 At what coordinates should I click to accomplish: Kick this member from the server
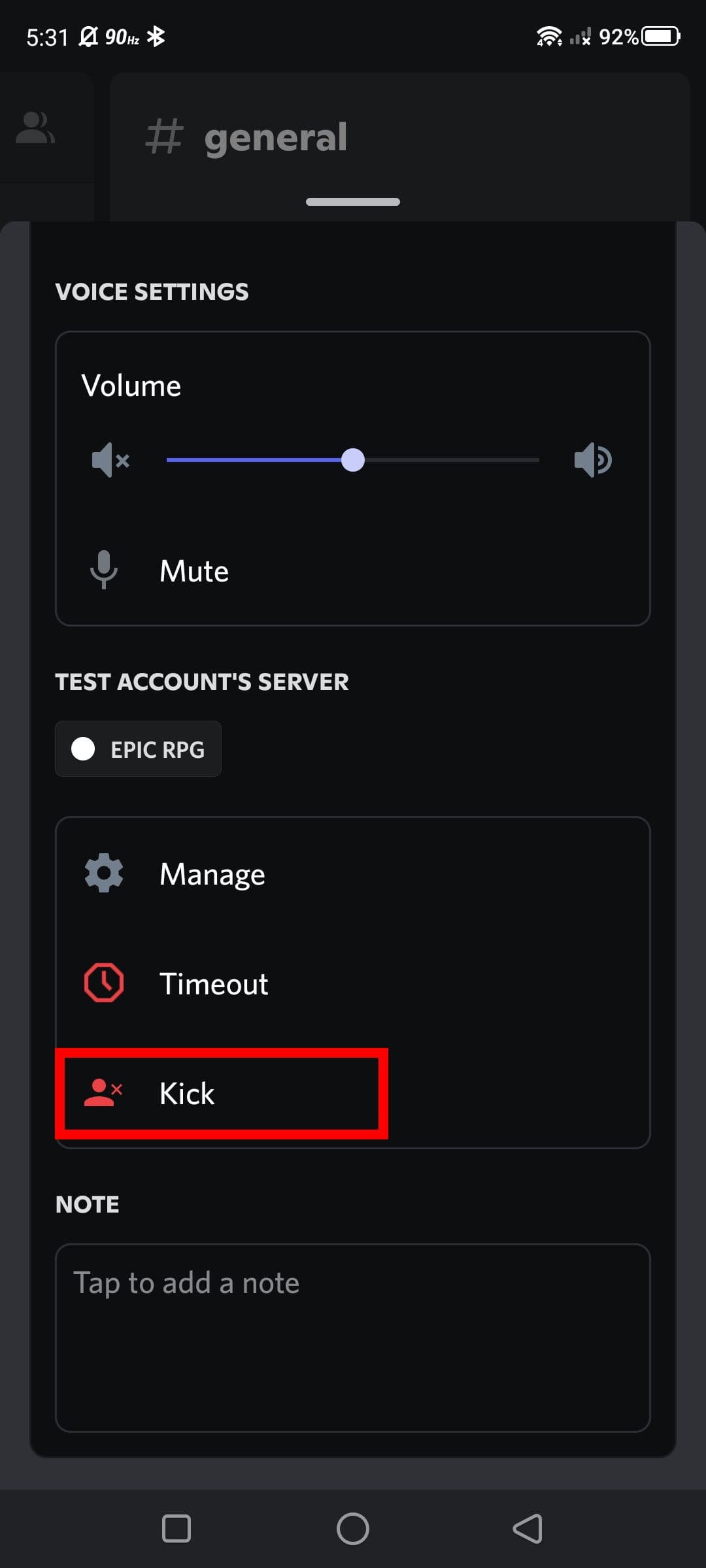tap(187, 1094)
